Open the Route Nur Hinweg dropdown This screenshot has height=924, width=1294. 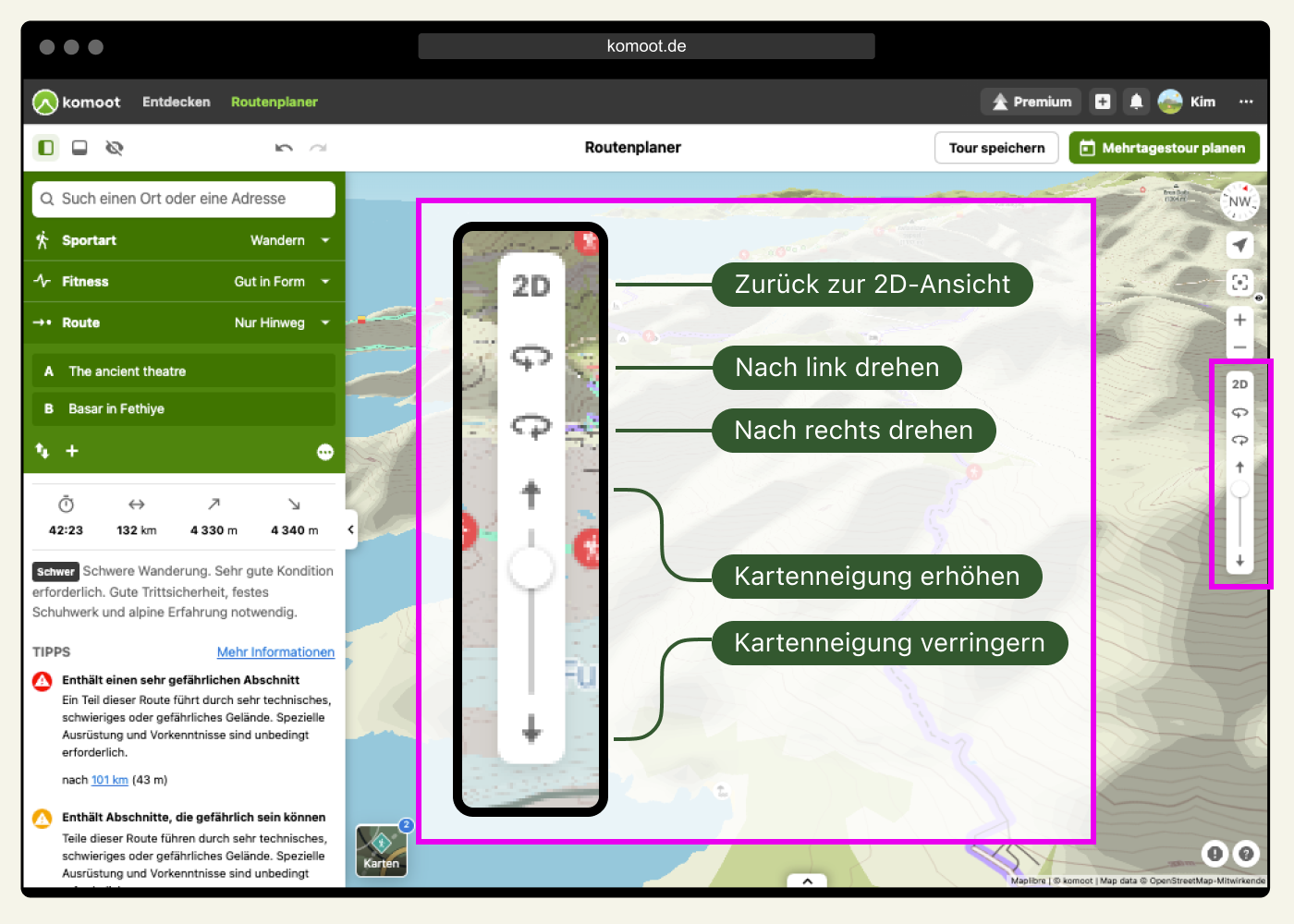click(184, 322)
